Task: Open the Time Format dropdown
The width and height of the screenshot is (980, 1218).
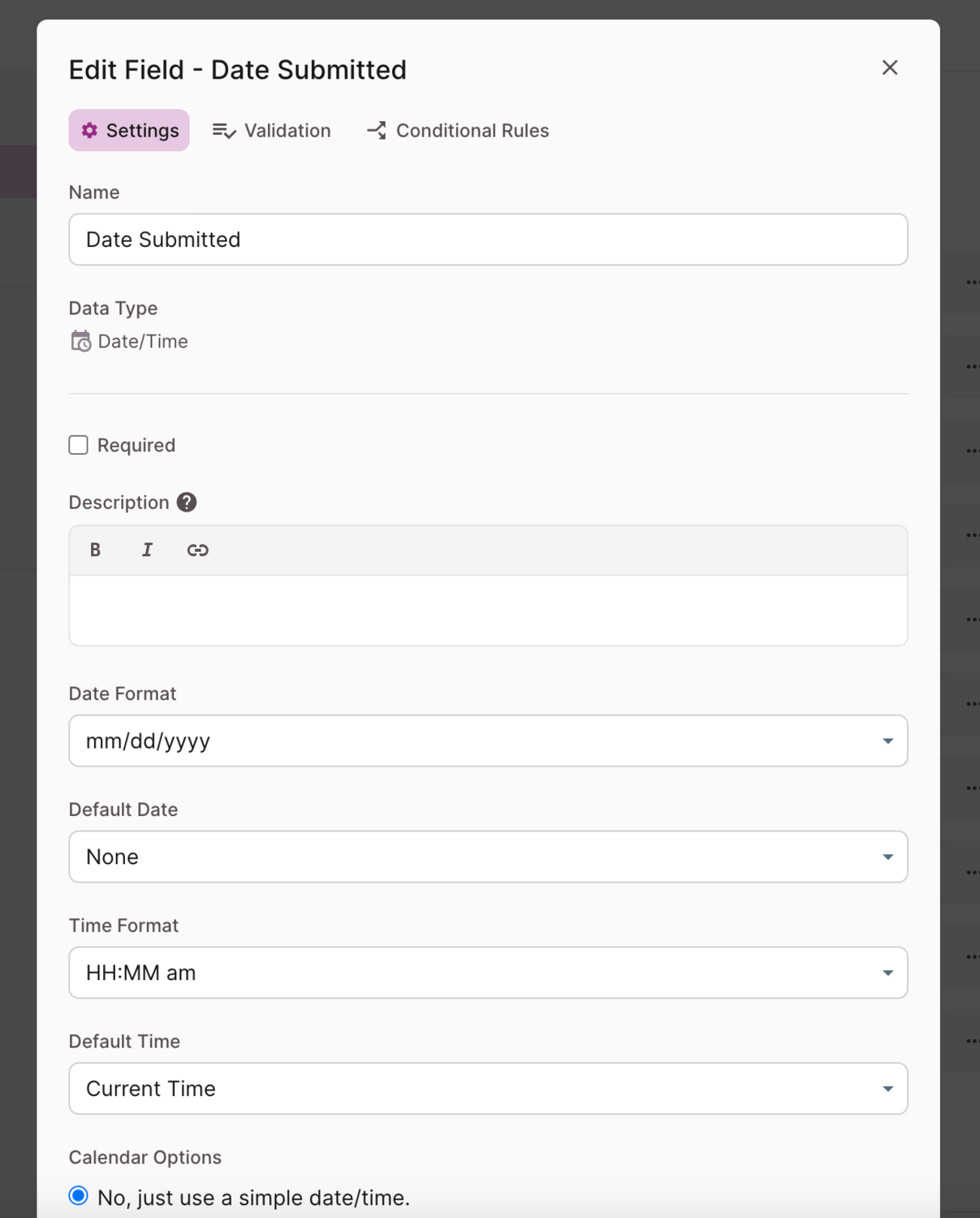Action: [x=488, y=973]
